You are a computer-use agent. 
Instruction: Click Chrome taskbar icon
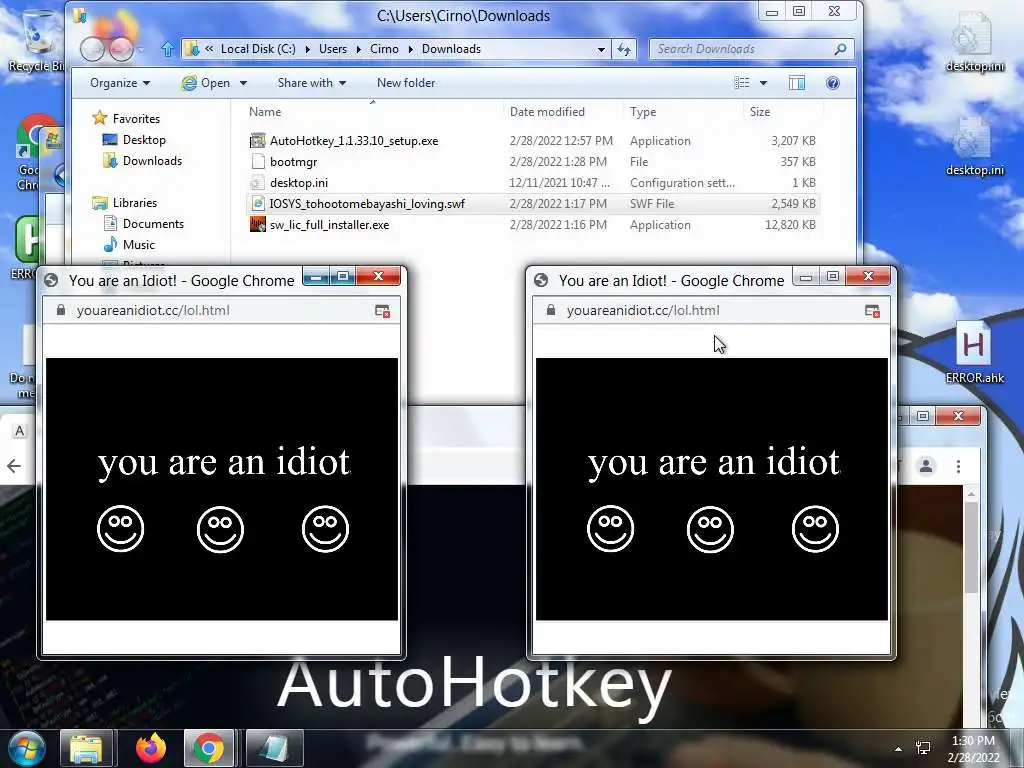tap(208, 748)
